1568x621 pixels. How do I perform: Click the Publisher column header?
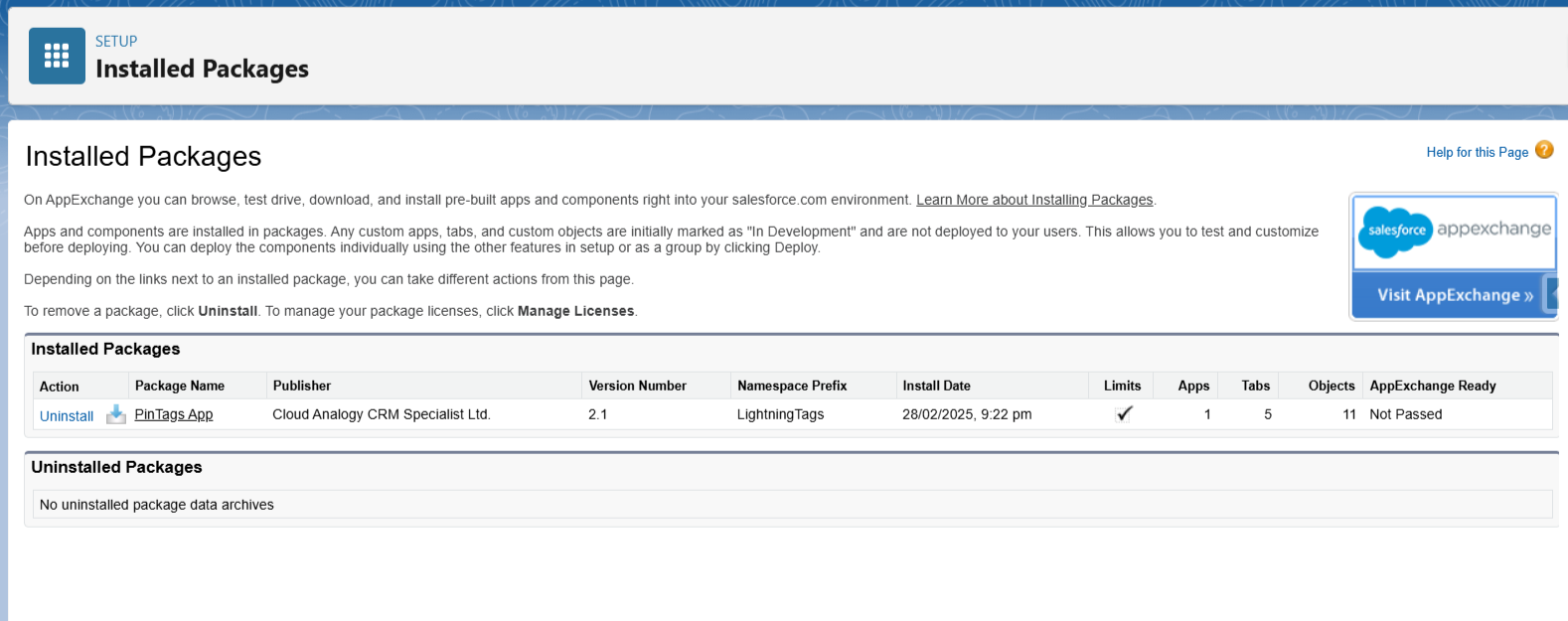click(x=302, y=386)
